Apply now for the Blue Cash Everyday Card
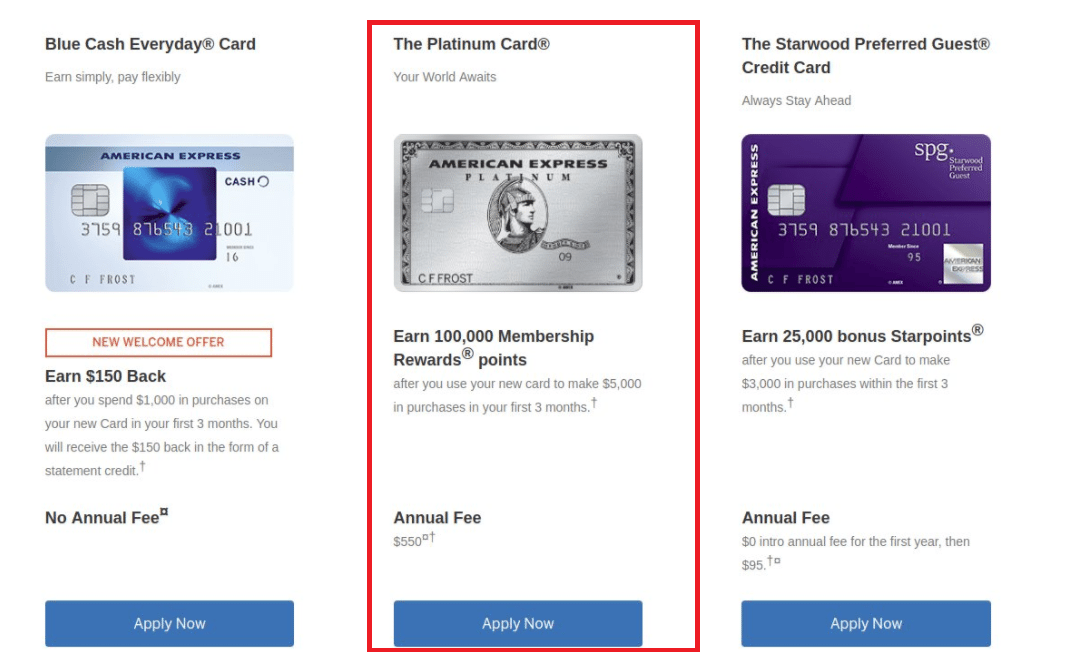Image resolution: width=1082 pixels, height=652 pixels. coord(169,623)
